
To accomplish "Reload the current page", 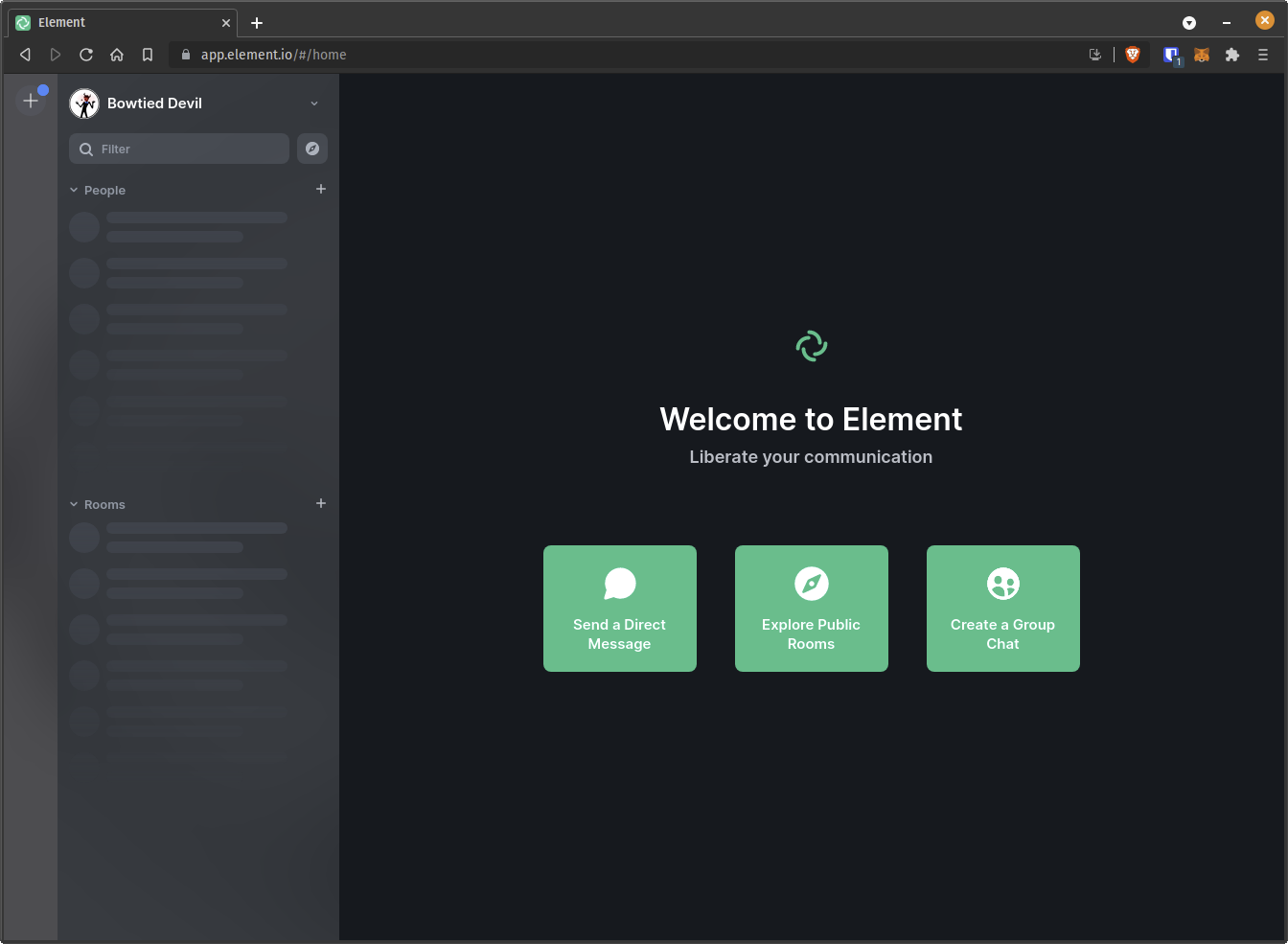I will (86, 55).
